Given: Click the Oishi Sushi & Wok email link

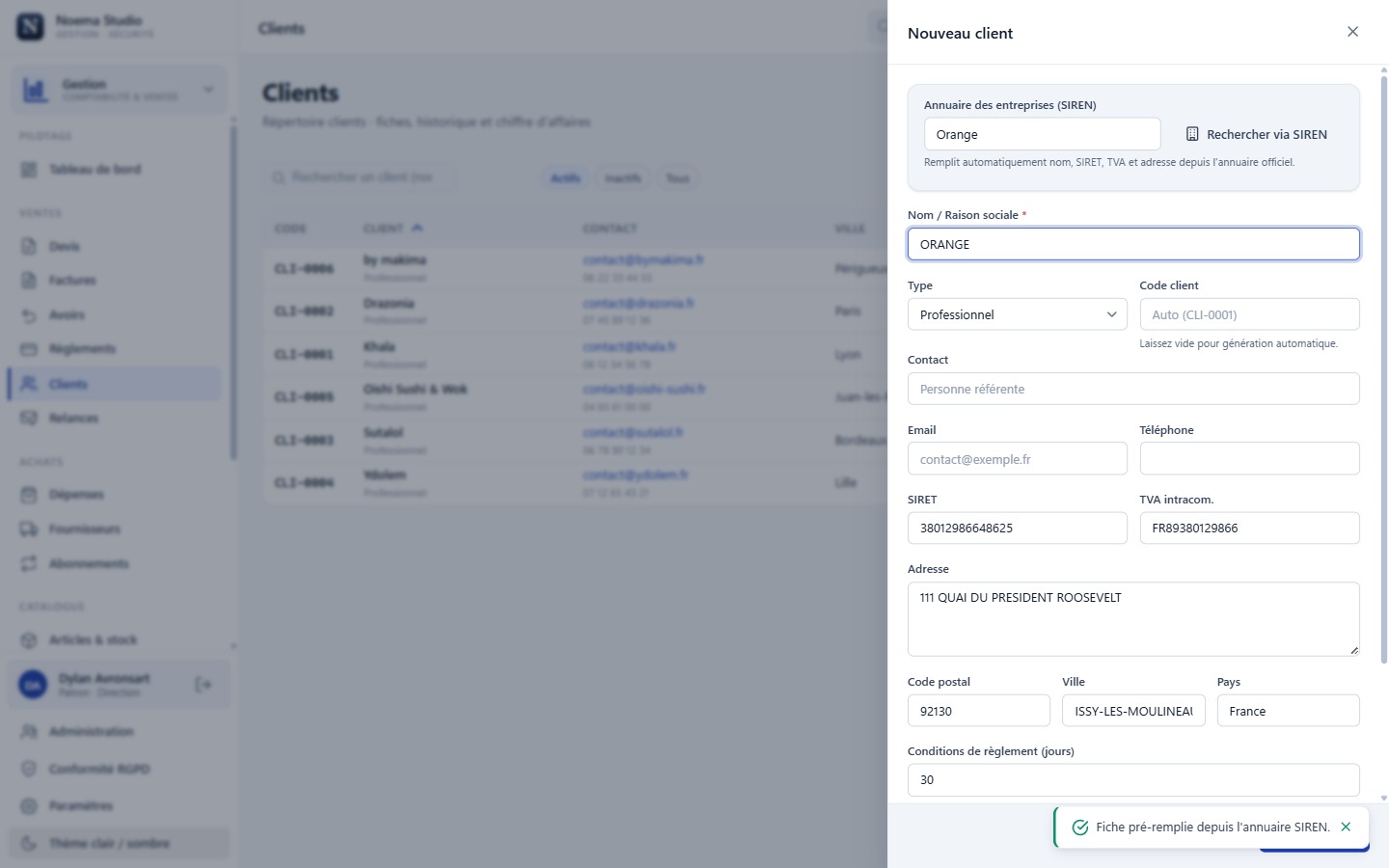Looking at the screenshot, I should pos(643,389).
